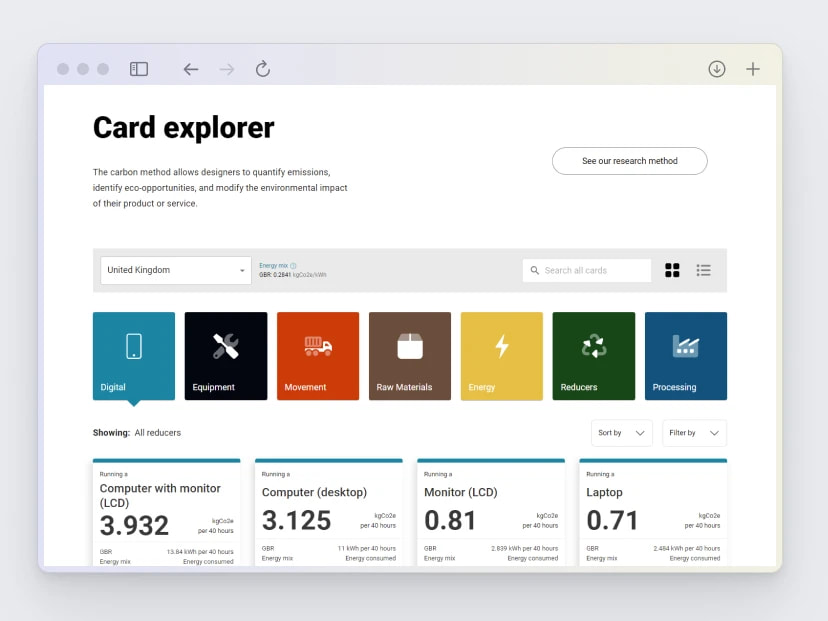Click the Card explorer heading
The width and height of the screenshot is (828, 621).
(184, 128)
